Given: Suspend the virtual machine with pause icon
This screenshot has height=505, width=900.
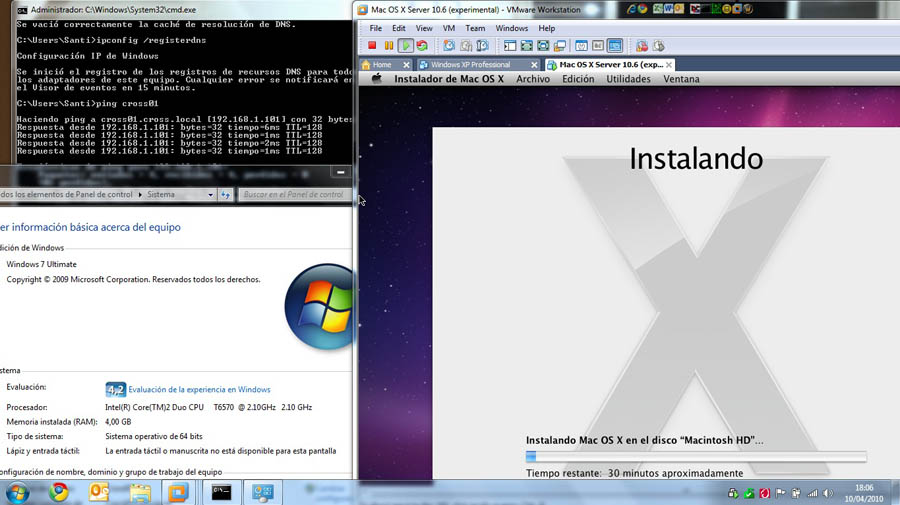Looking at the screenshot, I should [x=389, y=45].
